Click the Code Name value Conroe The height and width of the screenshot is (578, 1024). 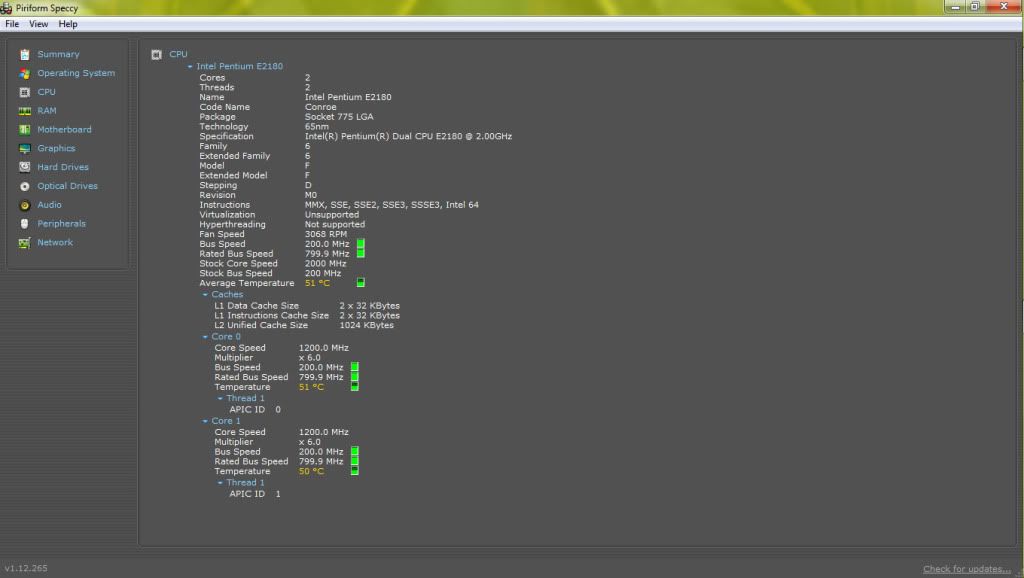pyautogui.click(x=321, y=107)
